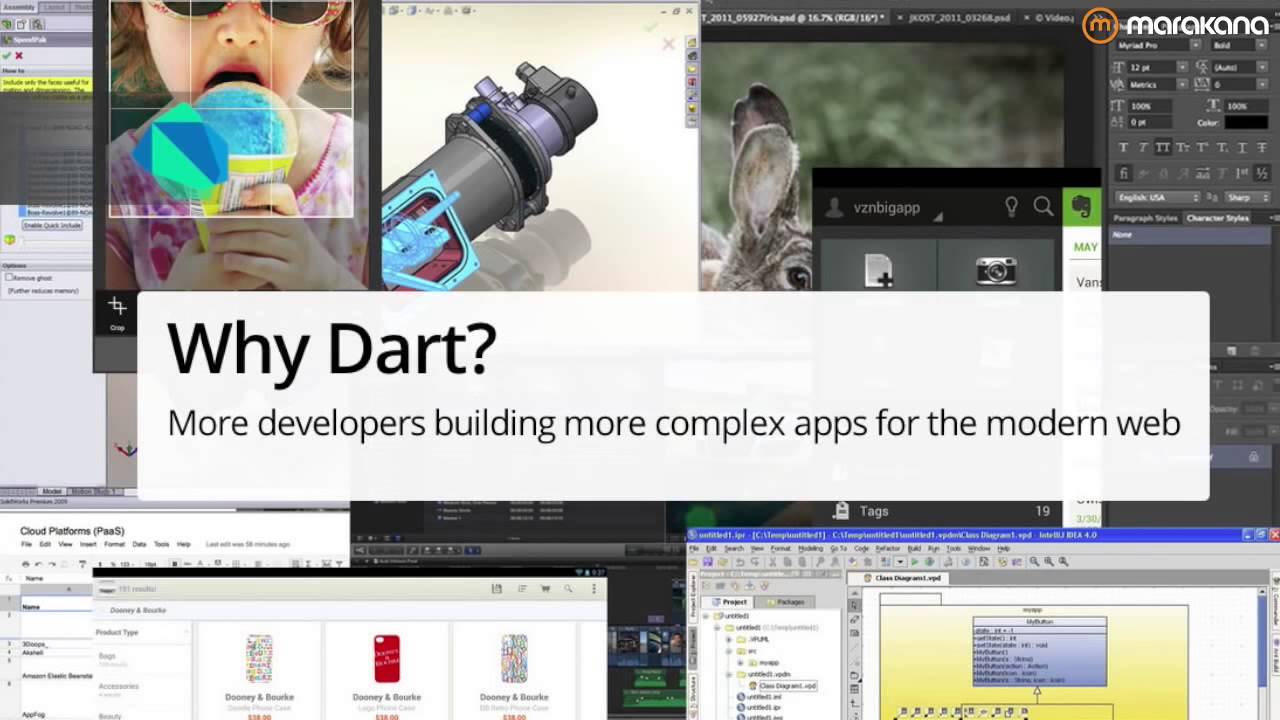Click the sort list icon in store app
Image resolution: width=1280 pixels, height=720 pixels.
click(x=521, y=590)
